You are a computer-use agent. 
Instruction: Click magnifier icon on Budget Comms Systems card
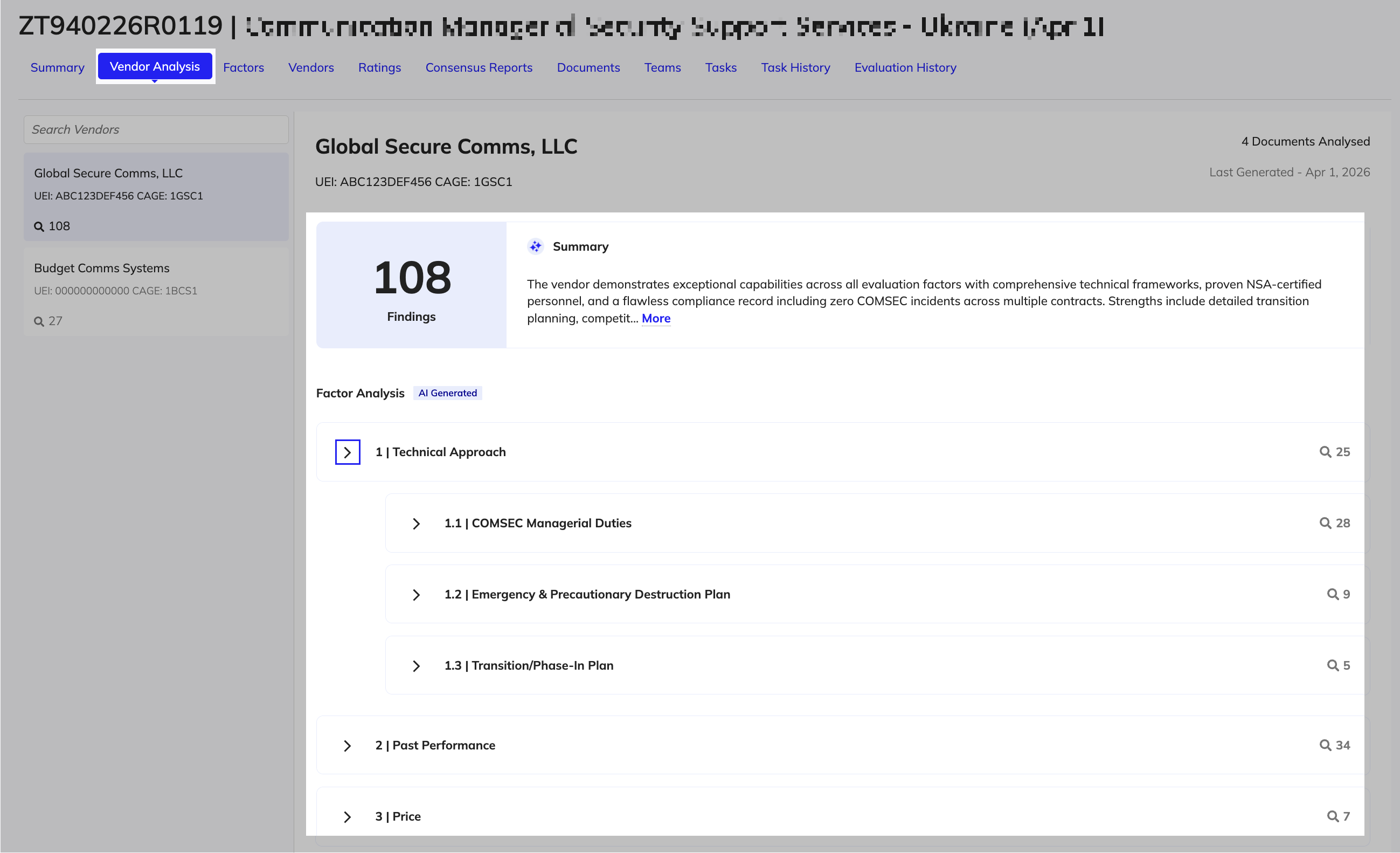click(39, 321)
